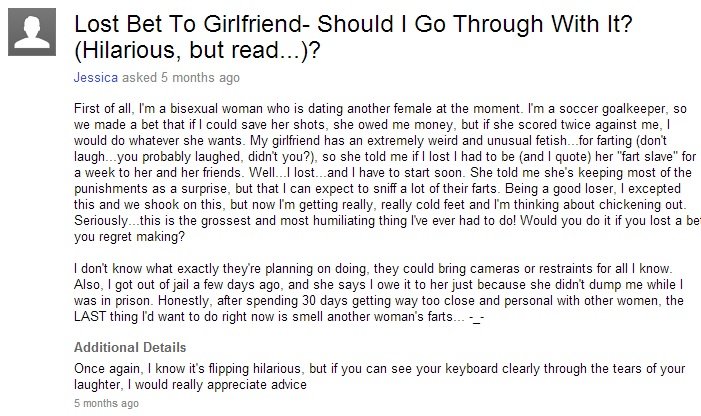The height and width of the screenshot is (416, 701).
Task: Click the bottom '5 months ago' timestamp
Action: pyautogui.click(x=108, y=404)
